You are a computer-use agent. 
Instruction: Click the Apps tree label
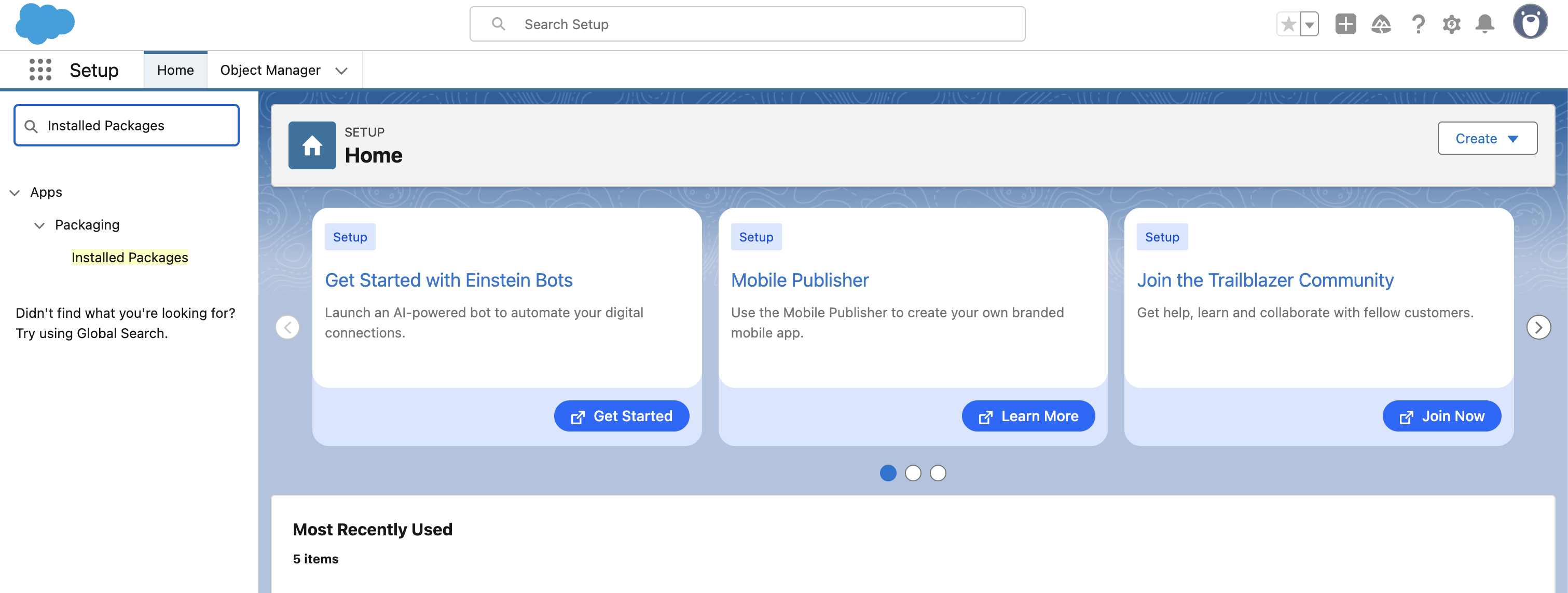(x=46, y=192)
